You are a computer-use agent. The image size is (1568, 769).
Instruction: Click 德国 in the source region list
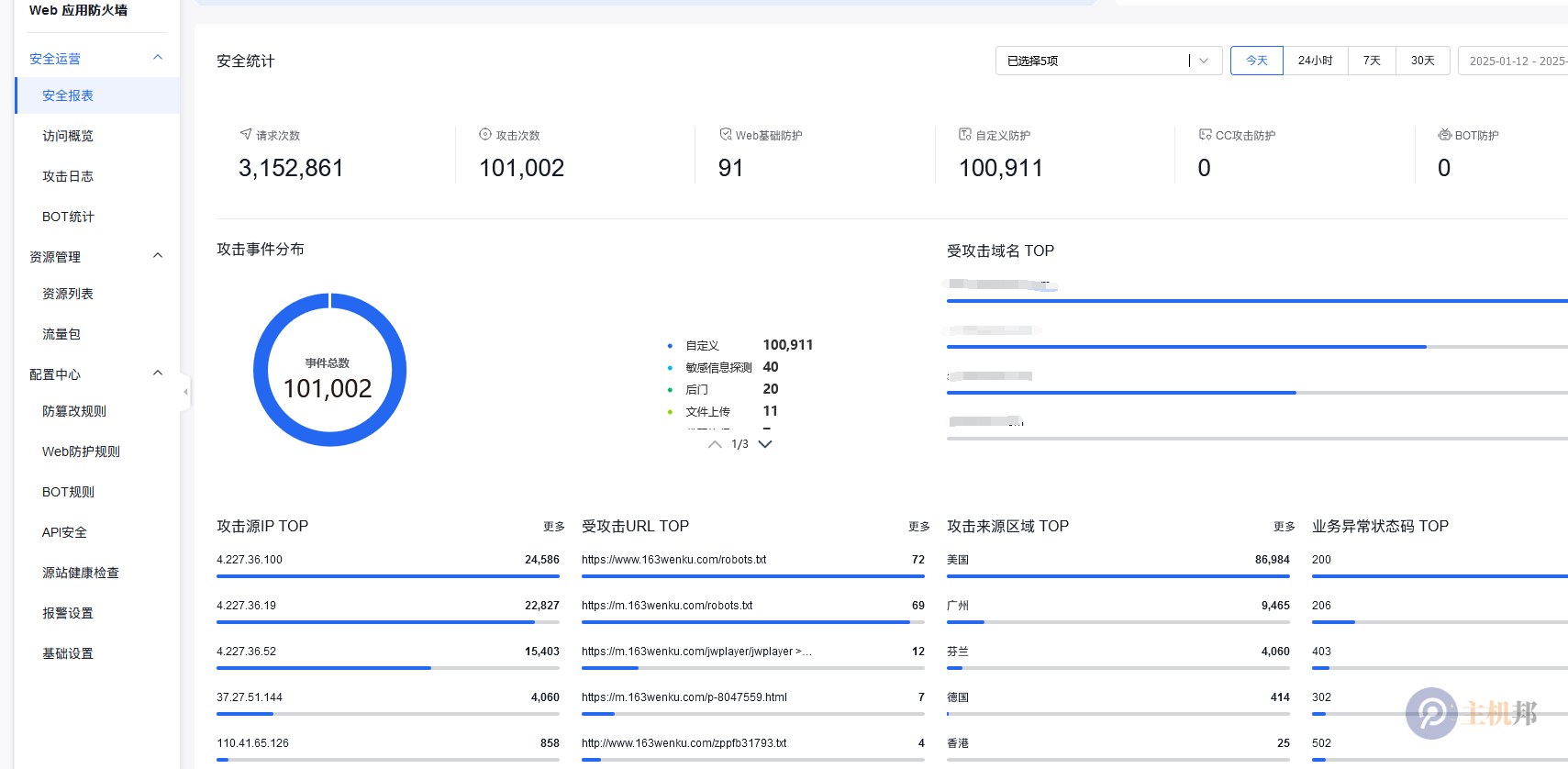958,697
